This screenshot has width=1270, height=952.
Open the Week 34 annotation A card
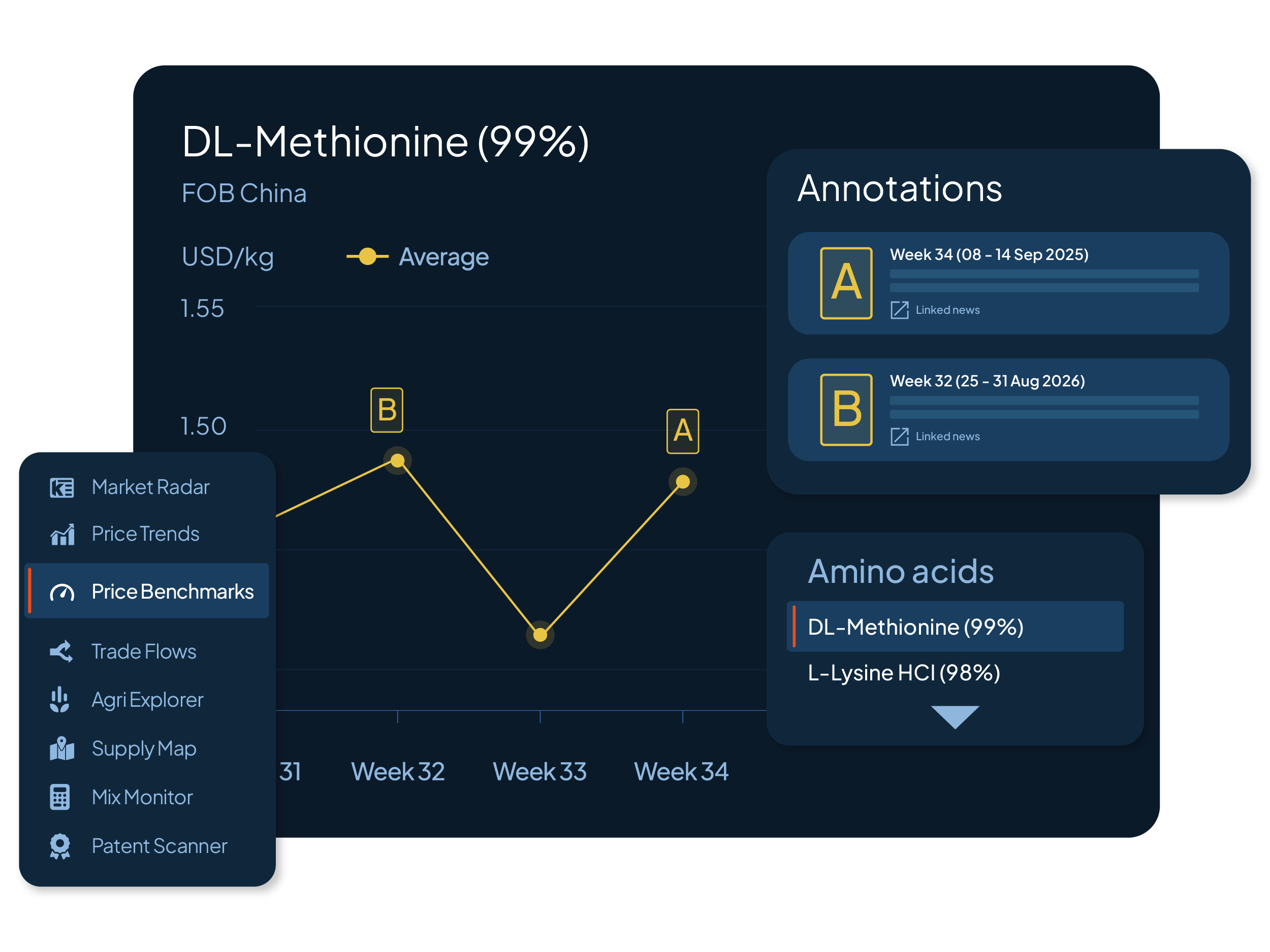[1008, 283]
